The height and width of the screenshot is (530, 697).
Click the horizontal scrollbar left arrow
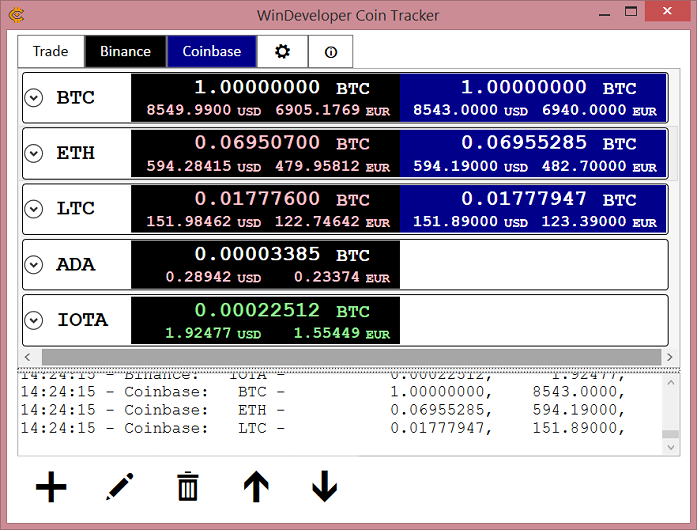tap(28, 357)
